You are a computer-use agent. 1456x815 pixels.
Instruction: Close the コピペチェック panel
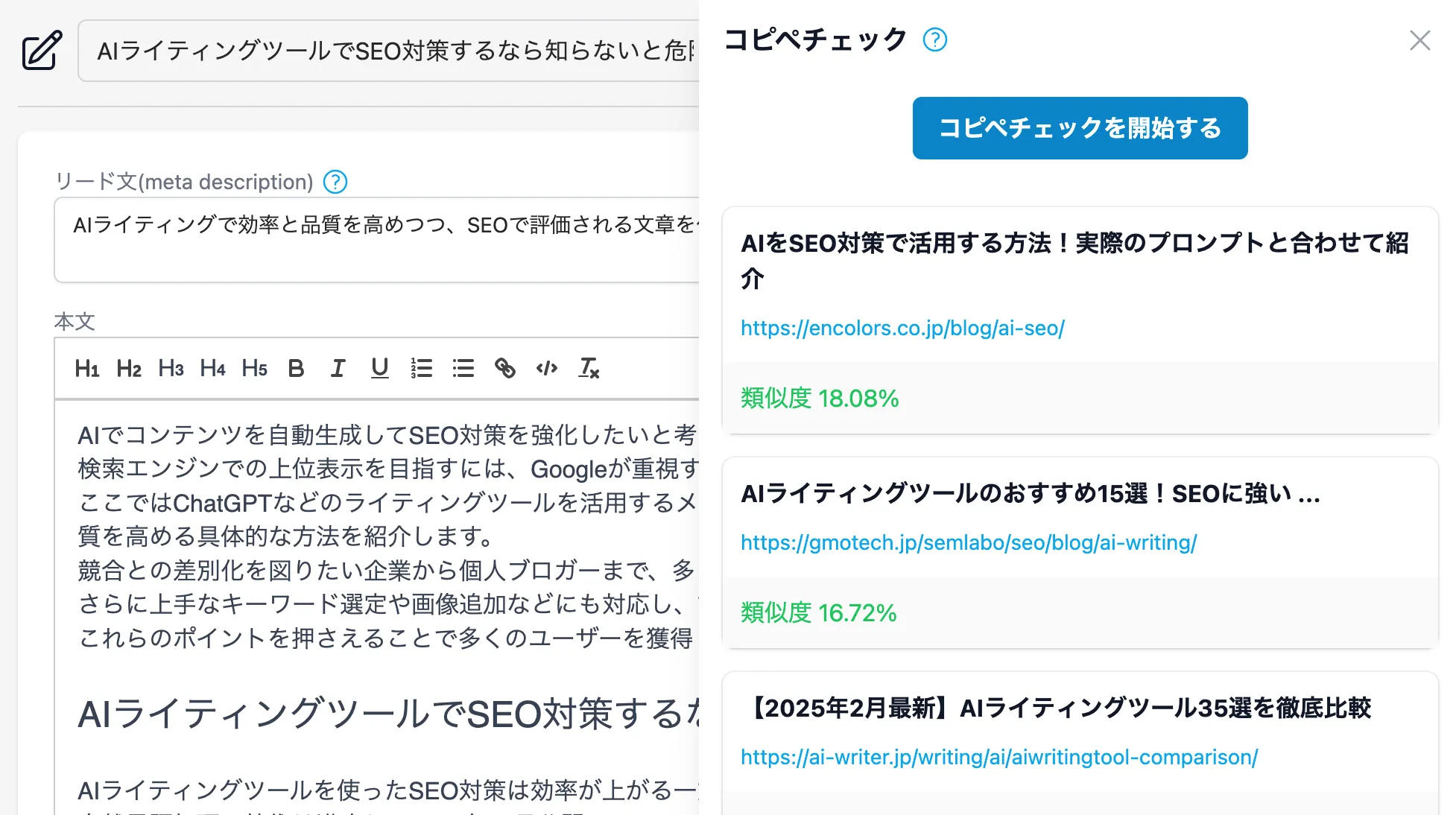pos(1419,40)
